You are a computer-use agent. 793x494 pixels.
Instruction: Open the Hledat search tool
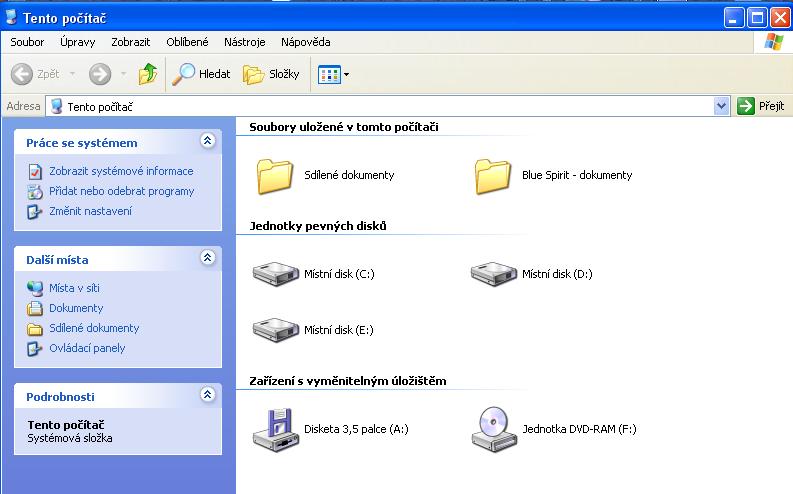coord(201,74)
